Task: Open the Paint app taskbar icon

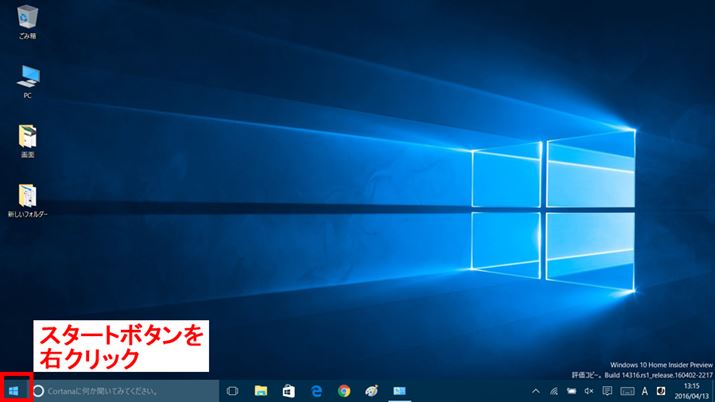Action: 372,391
